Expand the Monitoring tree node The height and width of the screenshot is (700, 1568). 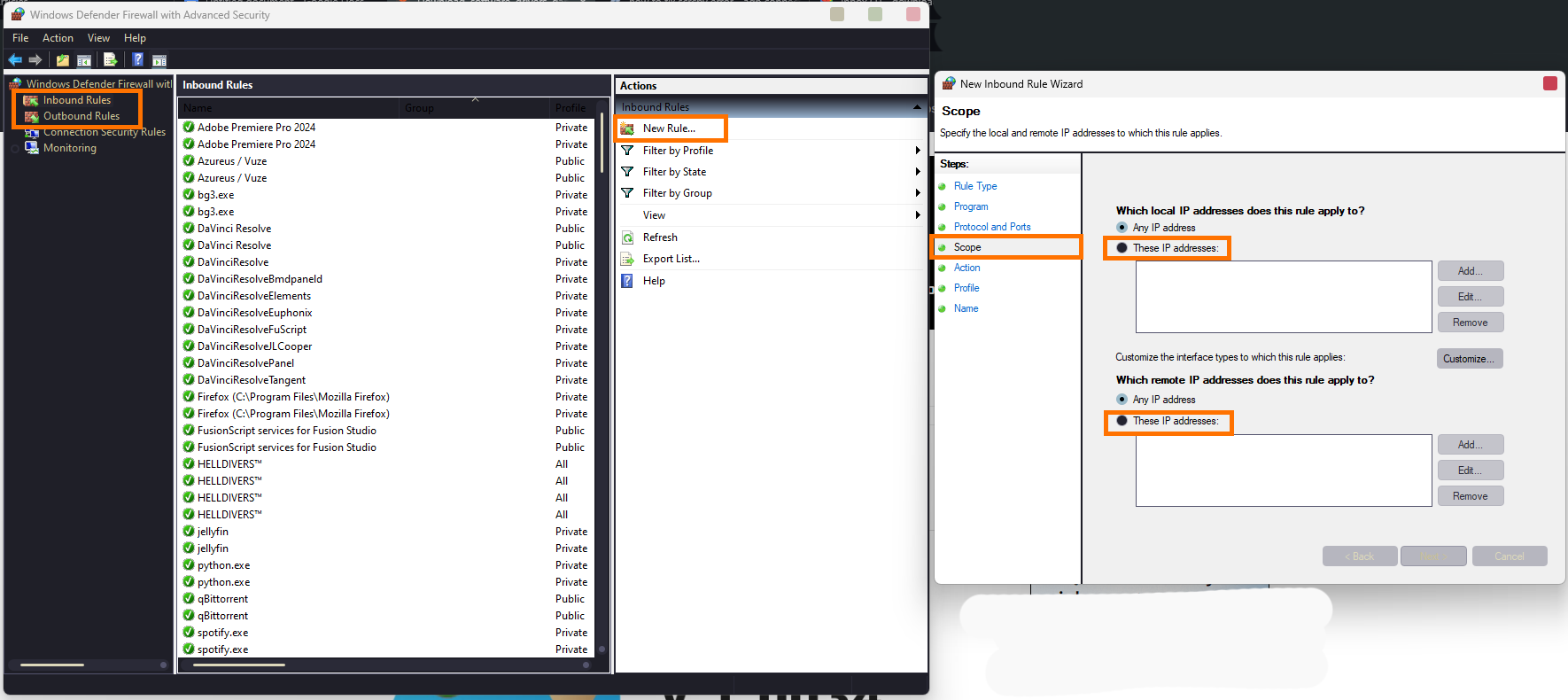(x=16, y=149)
